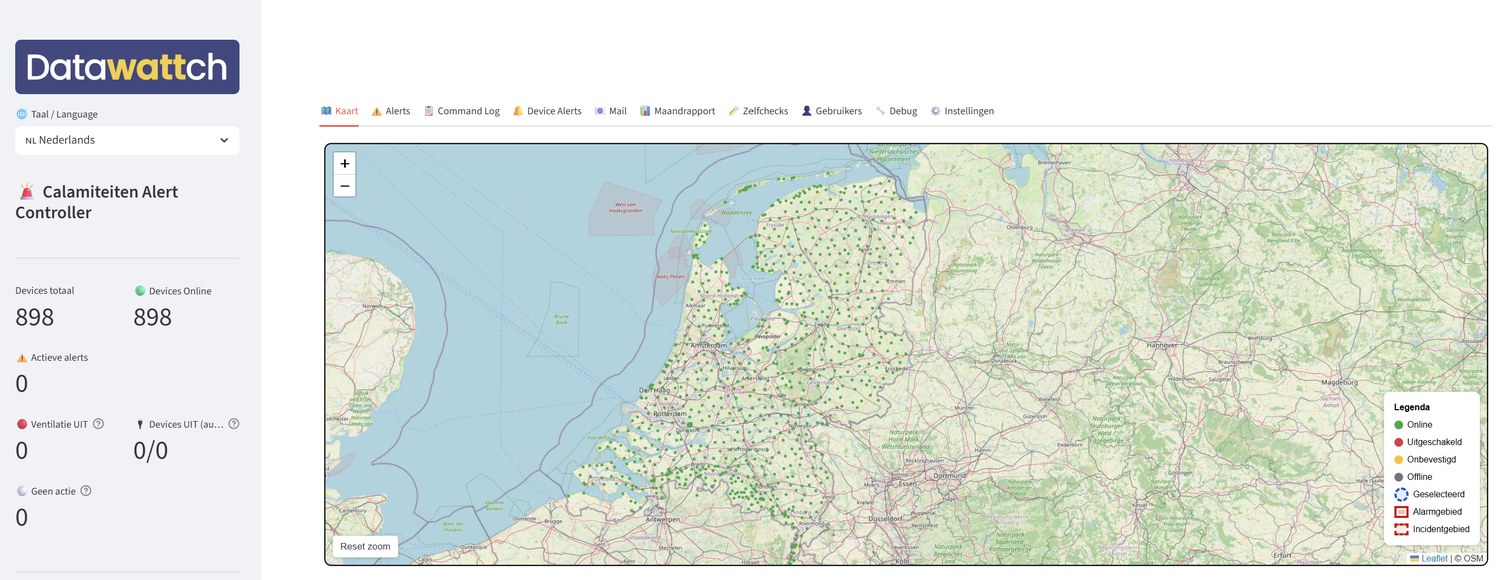Click the map icon on the Kaart tab

[x=326, y=111]
